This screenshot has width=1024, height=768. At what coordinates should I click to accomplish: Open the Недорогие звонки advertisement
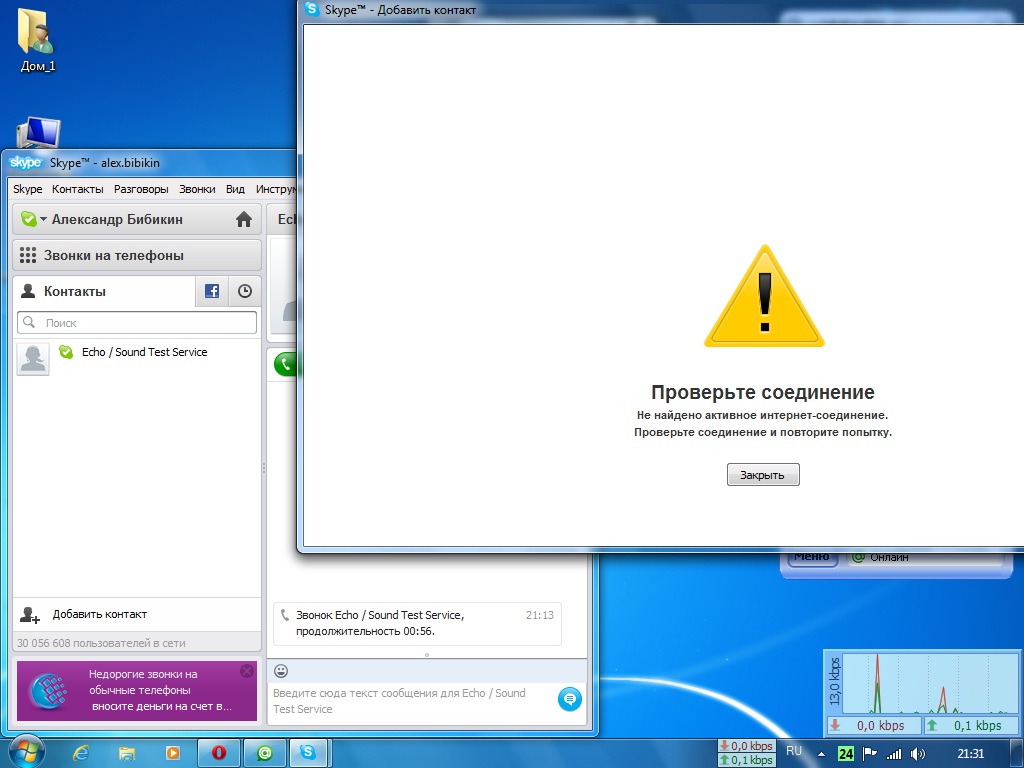tap(137, 691)
